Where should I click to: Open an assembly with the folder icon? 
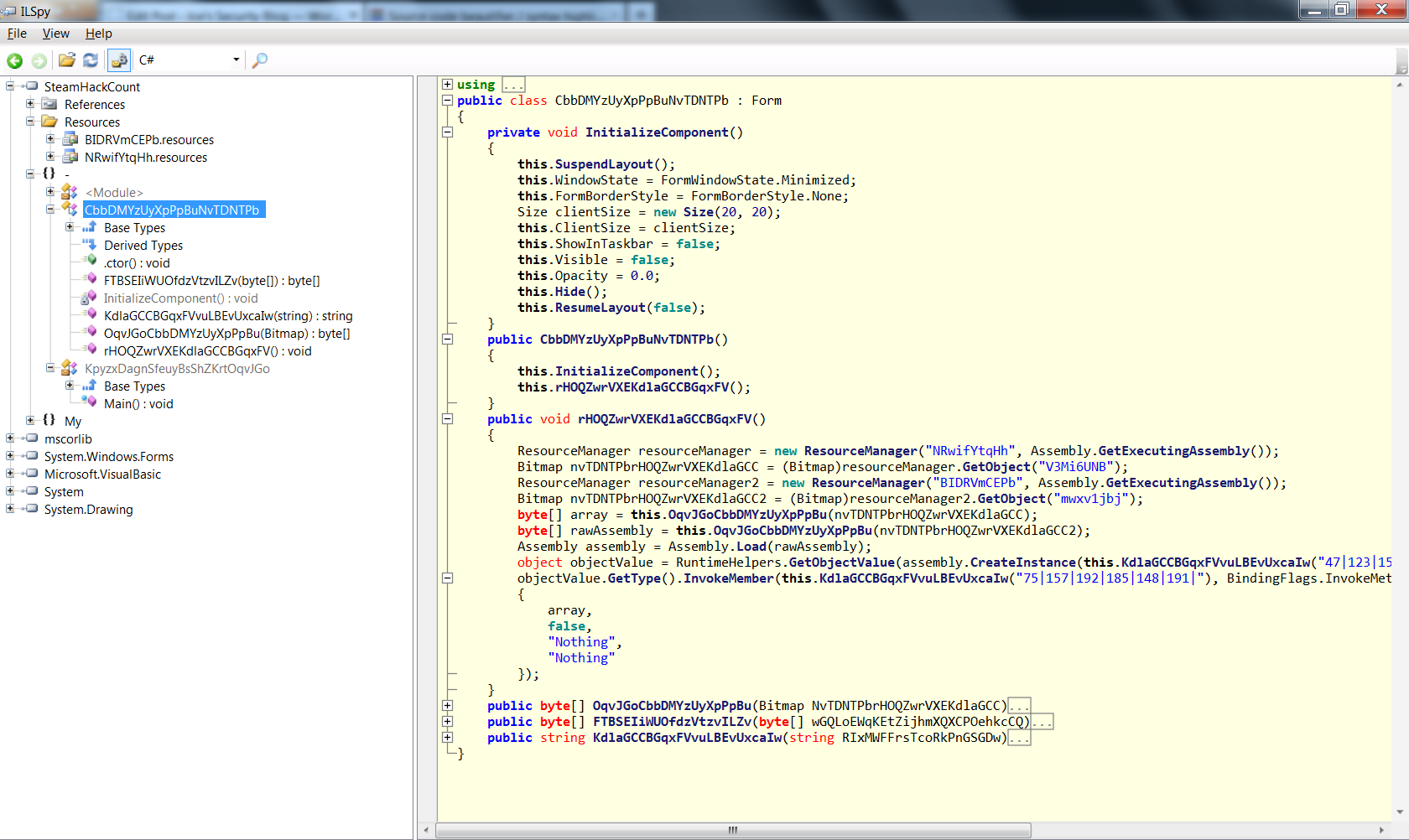(x=67, y=60)
